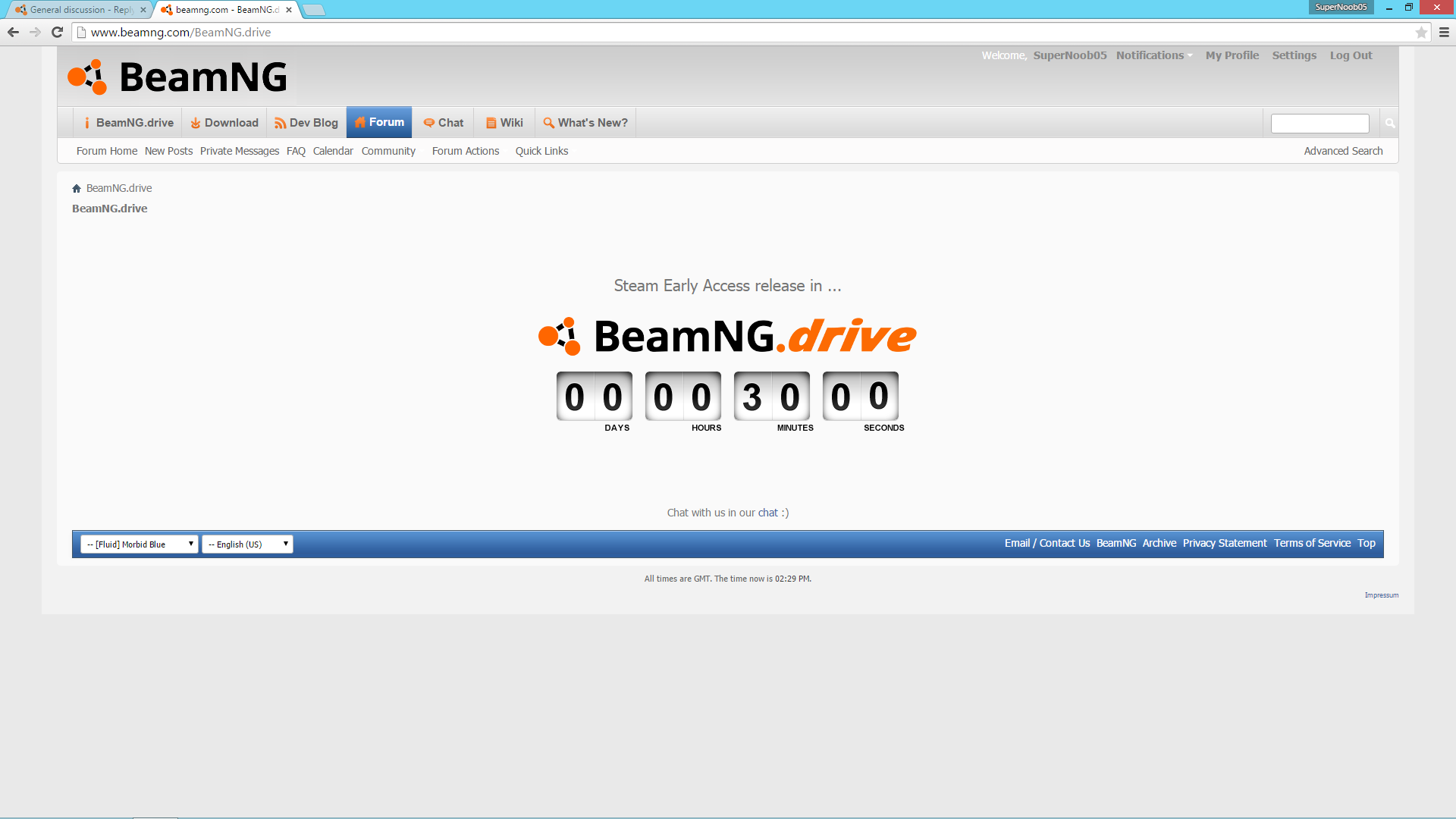Click Email / Contact Us link
This screenshot has height=819, width=1456.
[x=1046, y=543]
